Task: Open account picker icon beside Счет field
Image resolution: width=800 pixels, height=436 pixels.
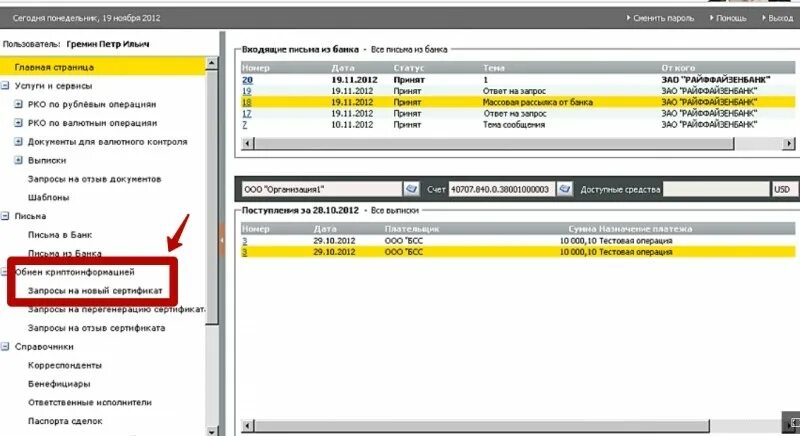Action: click(x=564, y=189)
